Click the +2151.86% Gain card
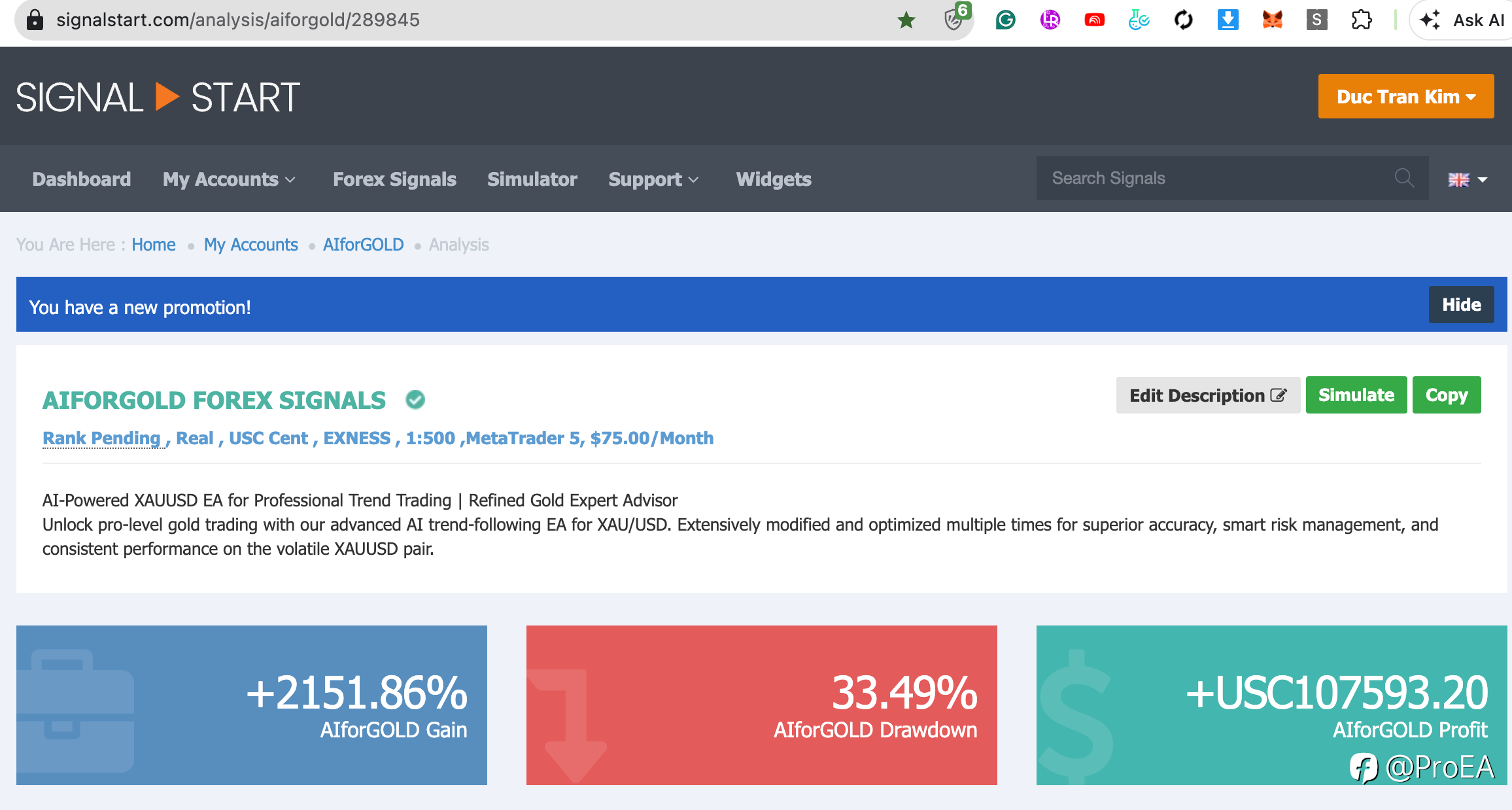Image resolution: width=1512 pixels, height=810 pixels. (x=252, y=705)
